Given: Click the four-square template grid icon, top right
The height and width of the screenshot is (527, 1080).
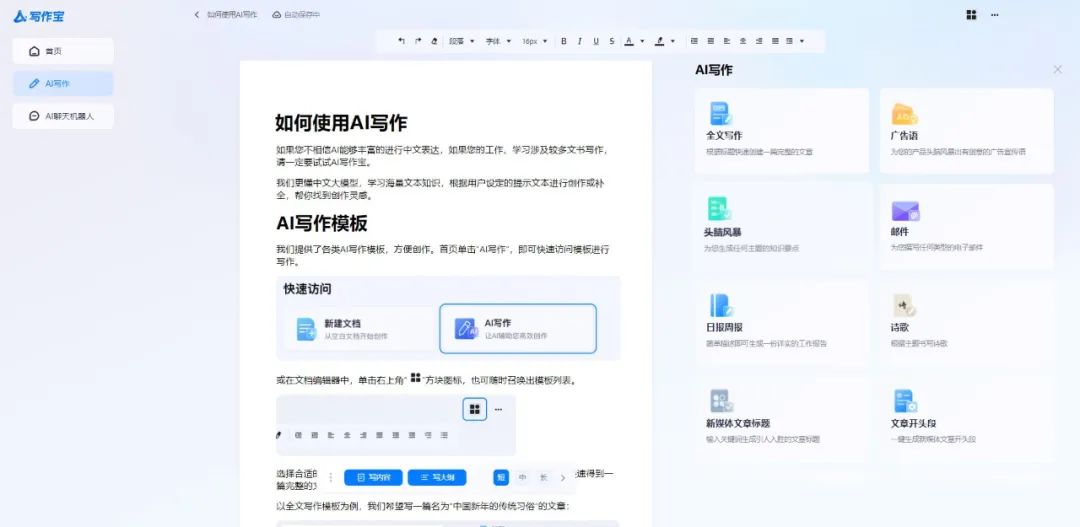Looking at the screenshot, I should 971,14.
